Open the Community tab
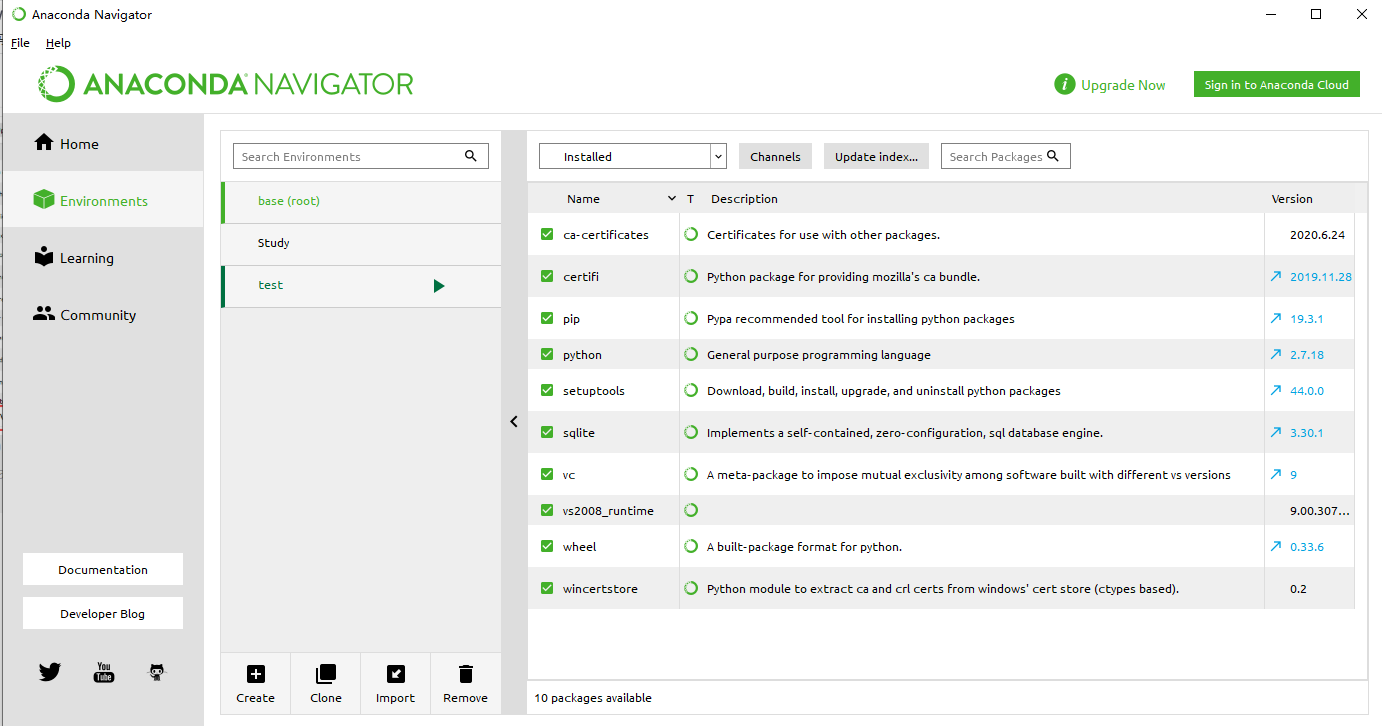The width and height of the screenshot is (1382, 726). click(x=102, y=315)
